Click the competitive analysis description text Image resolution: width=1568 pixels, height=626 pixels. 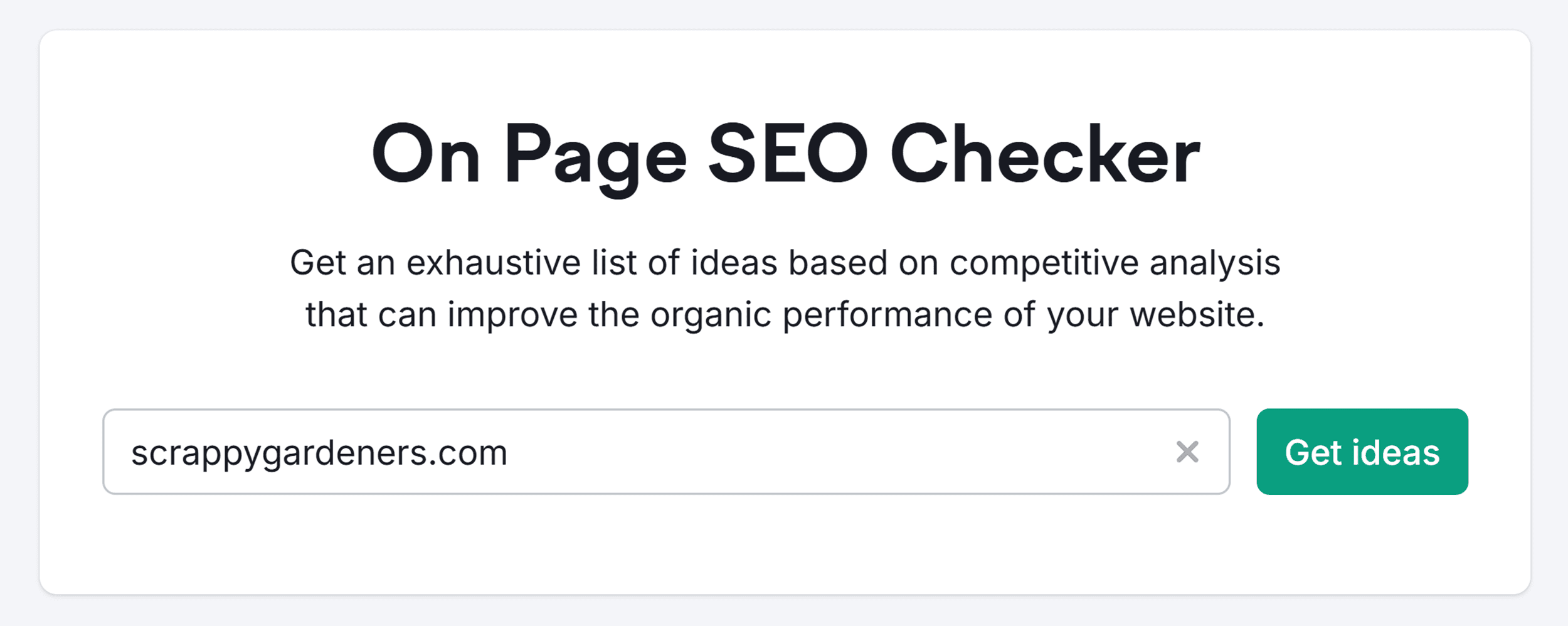(784, 289)
